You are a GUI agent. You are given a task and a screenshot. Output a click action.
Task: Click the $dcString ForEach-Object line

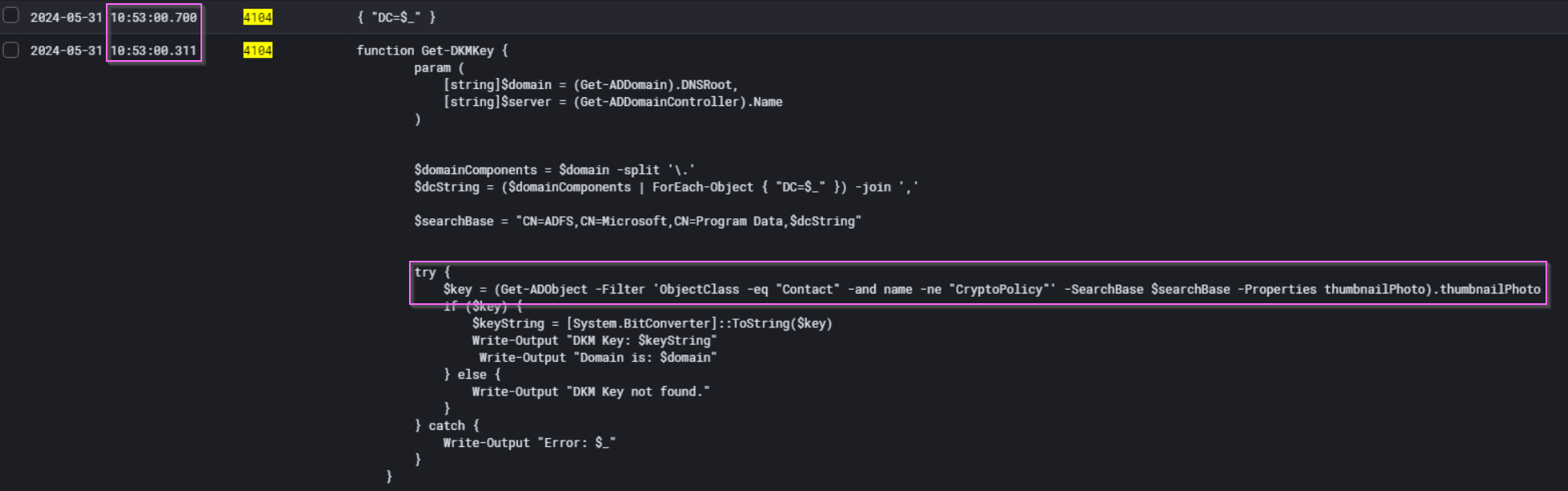(666, 187)
